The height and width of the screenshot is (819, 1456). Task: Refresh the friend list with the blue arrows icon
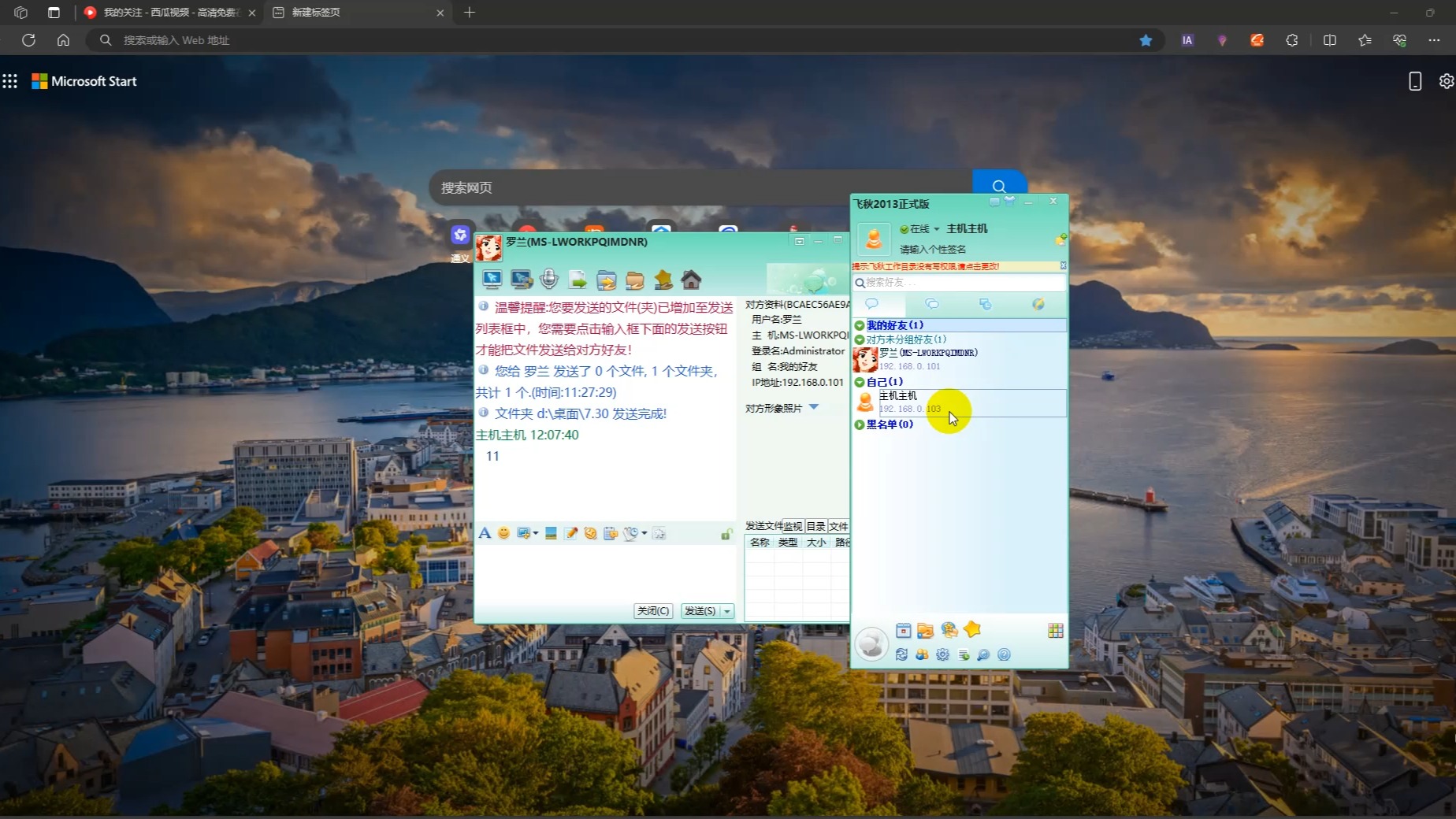[x=901, y=654]
